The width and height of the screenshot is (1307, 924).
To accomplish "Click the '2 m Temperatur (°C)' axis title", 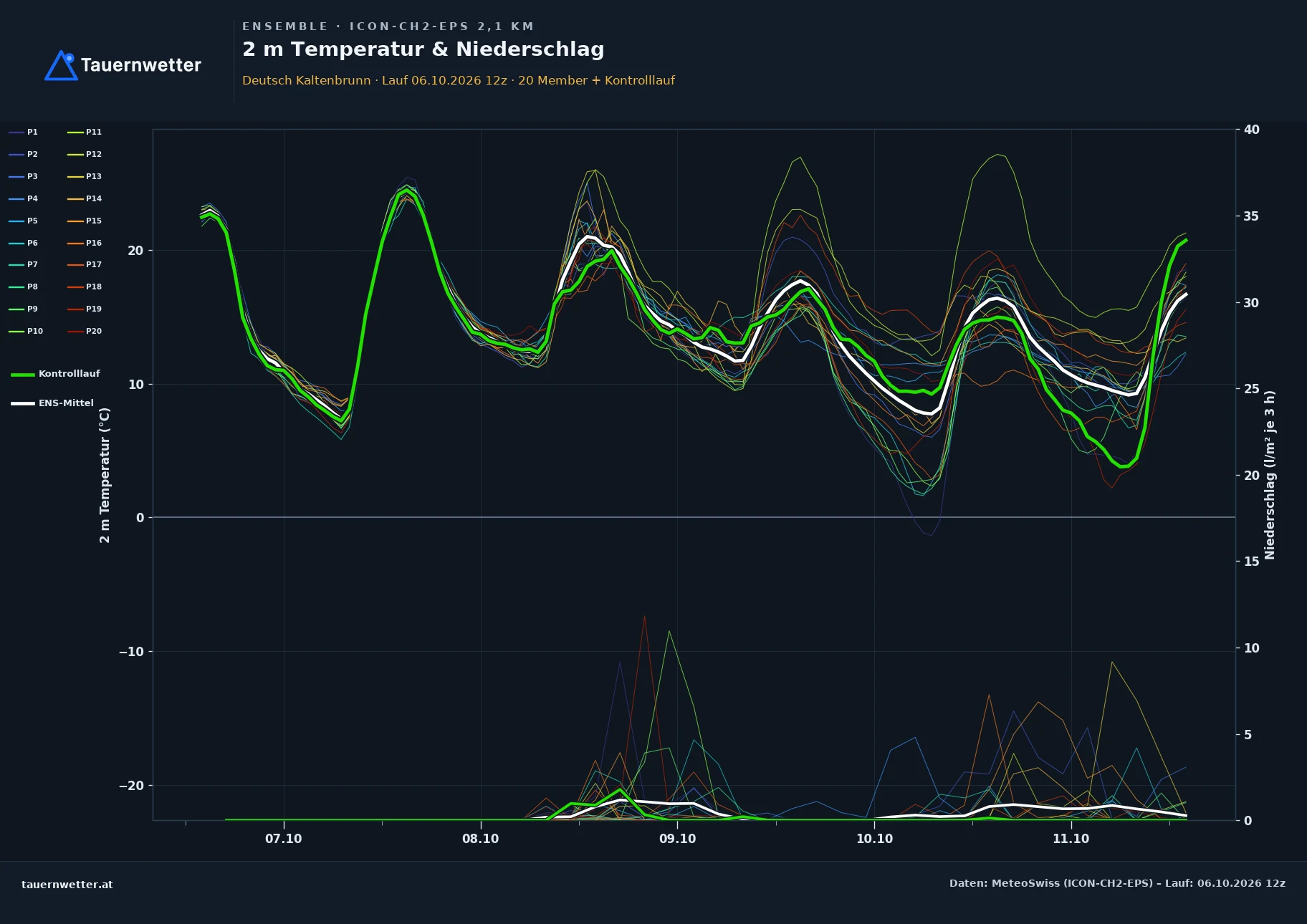I will point(105,475).
